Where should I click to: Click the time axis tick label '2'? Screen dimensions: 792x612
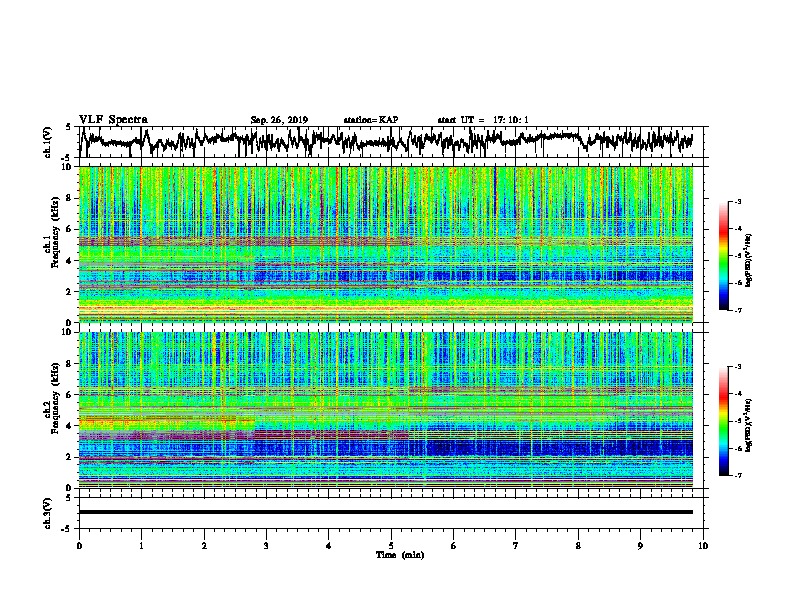204,546
